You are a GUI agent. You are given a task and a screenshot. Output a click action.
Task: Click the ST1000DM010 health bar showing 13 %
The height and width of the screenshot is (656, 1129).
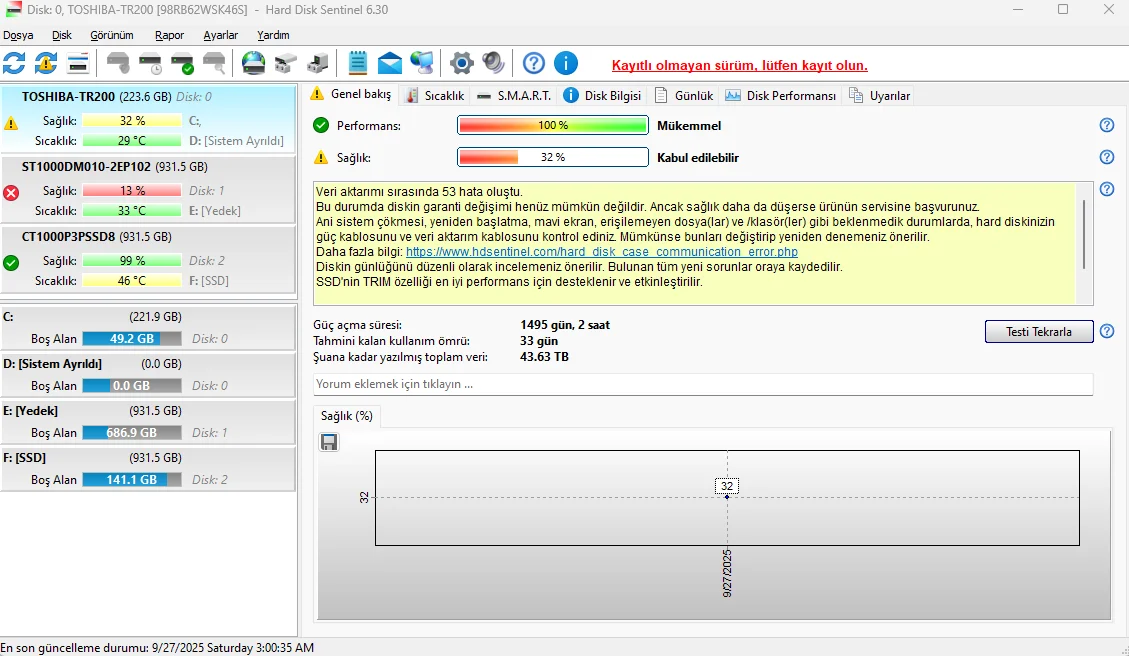(132, 191)
